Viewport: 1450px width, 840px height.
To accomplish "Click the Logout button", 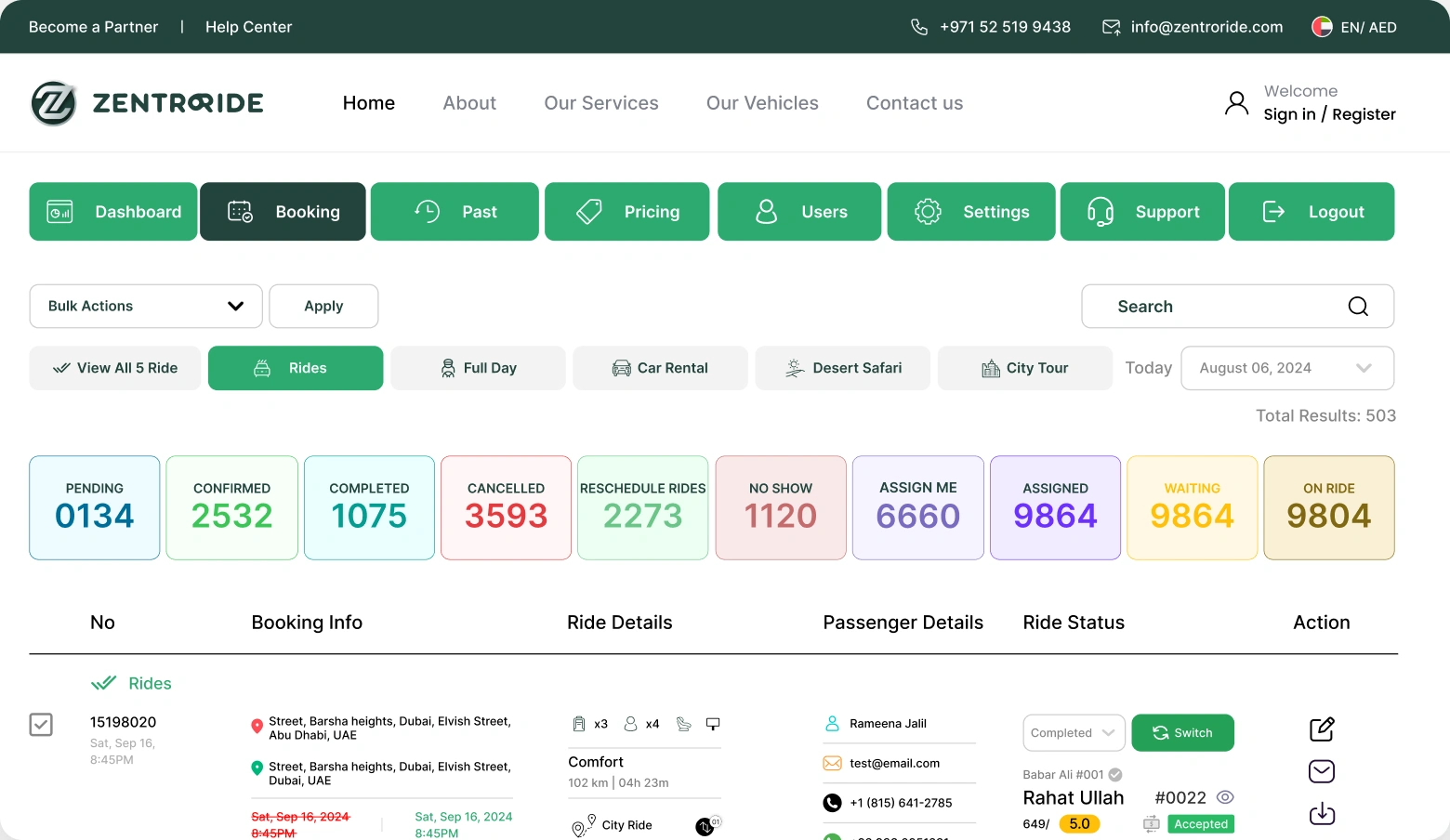I will [1312, 212].
